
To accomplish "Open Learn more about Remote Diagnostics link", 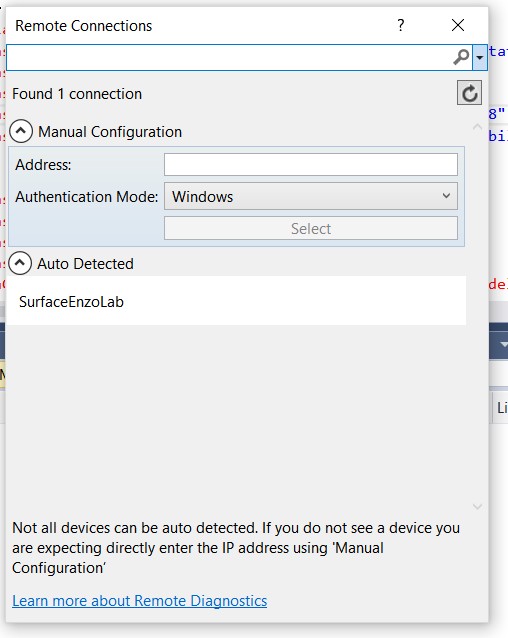I will click(140, 601).
